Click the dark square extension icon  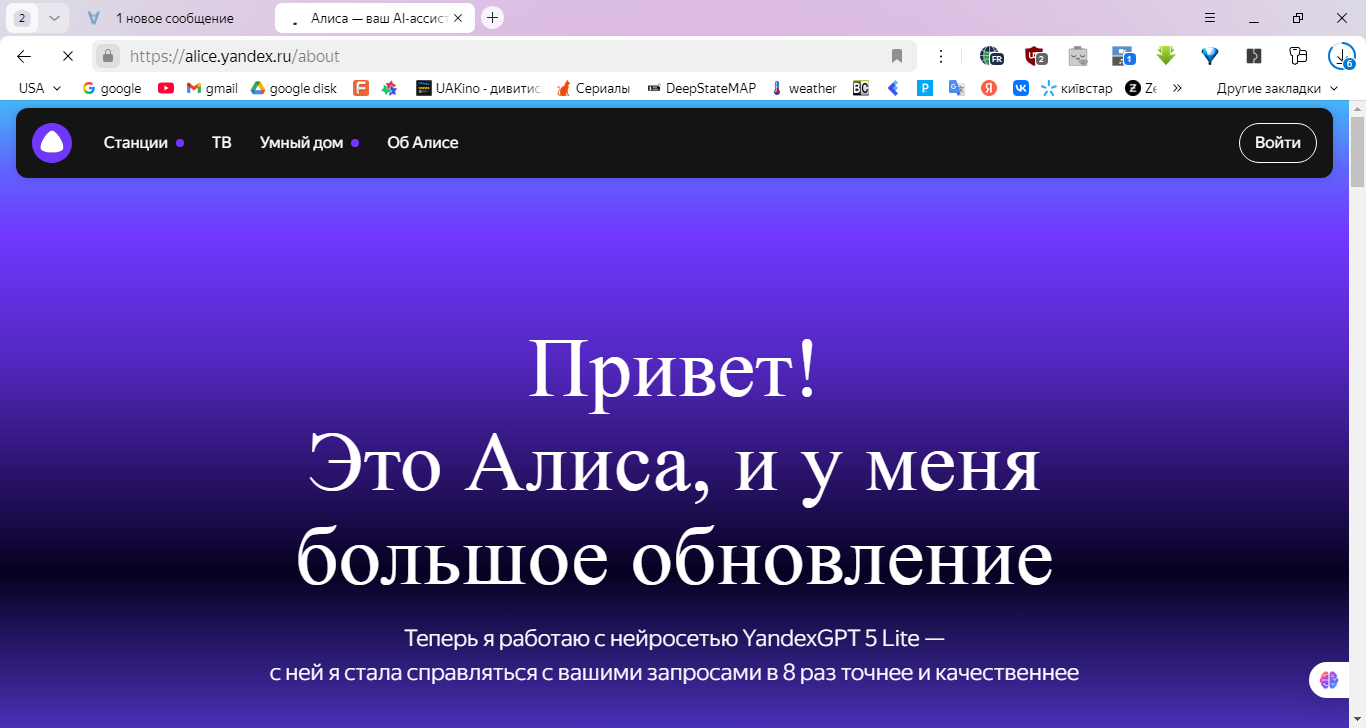pos(1253,56)
